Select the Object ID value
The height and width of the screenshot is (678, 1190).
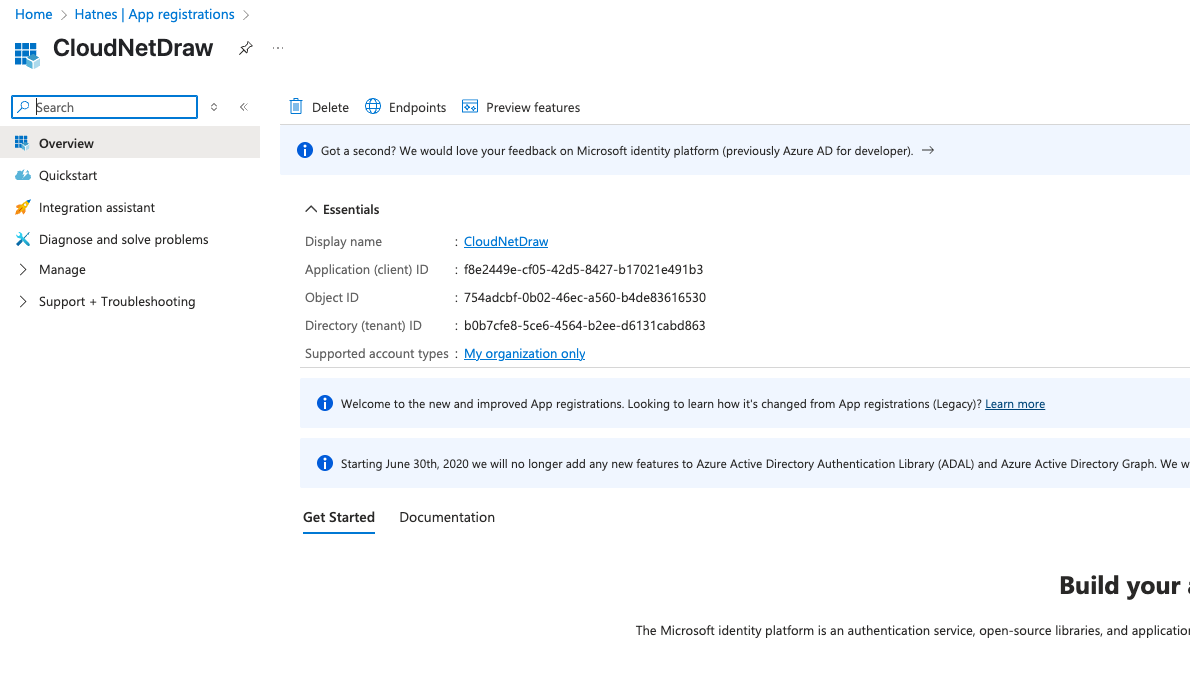pyautogui.click(x=584, y=298)
